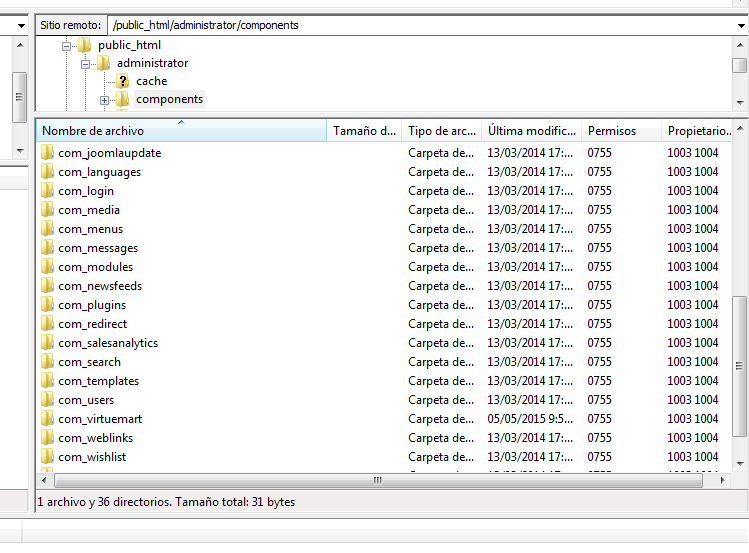The height and width of the screenshot is (553, 749).
Task: Click the local pane scrollbar thumb
Action: coord(20,97)
